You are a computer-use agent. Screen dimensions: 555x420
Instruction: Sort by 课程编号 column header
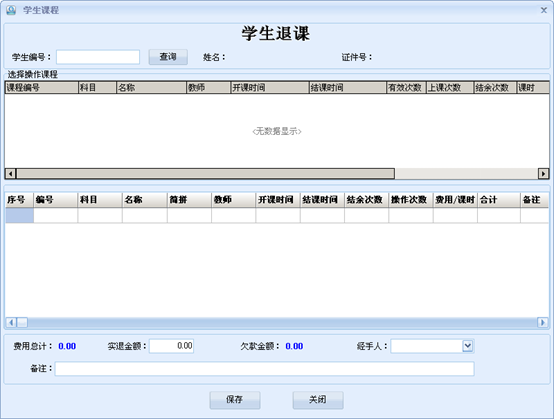point(41,87)
